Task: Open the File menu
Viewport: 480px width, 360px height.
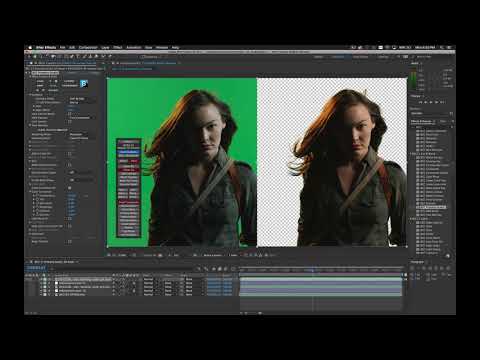Action: pyautogui.click(x=62, y=47)
